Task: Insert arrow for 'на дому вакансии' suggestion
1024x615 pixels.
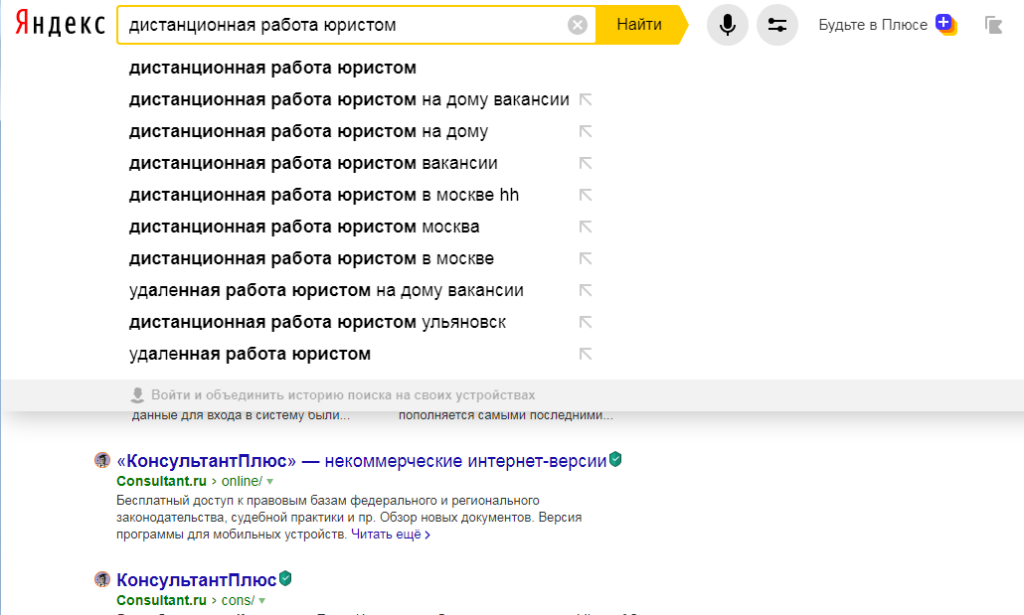Action: click(x=586, y=100)
